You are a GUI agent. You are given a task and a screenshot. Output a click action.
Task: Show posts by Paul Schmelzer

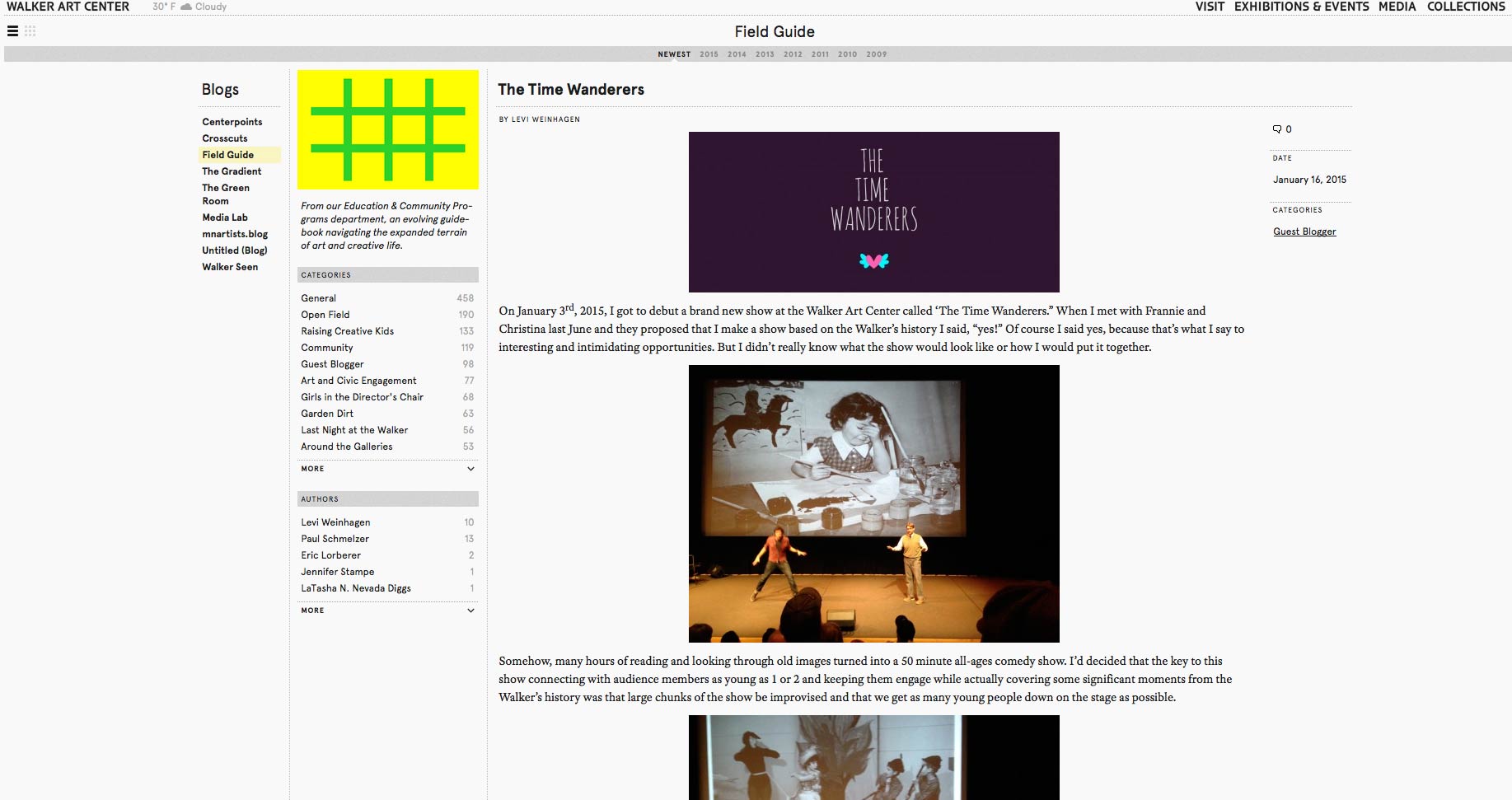click(x=335, y=539)
